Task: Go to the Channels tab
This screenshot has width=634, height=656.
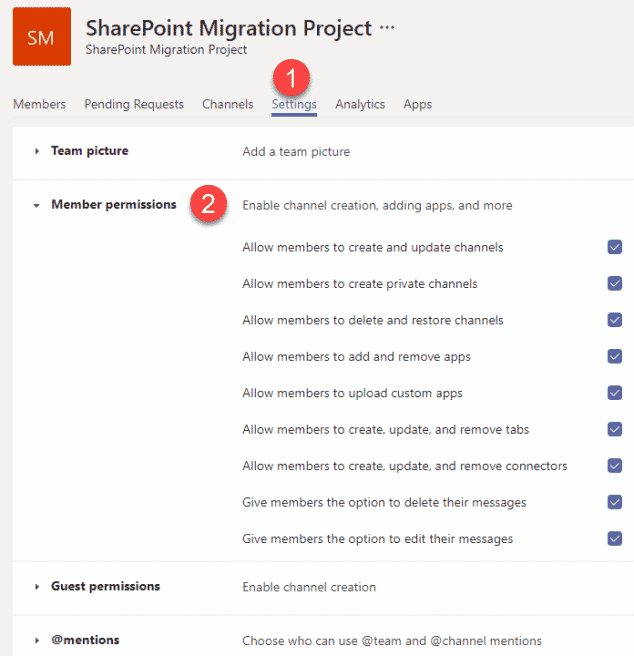Action: (x=228, y=104)
